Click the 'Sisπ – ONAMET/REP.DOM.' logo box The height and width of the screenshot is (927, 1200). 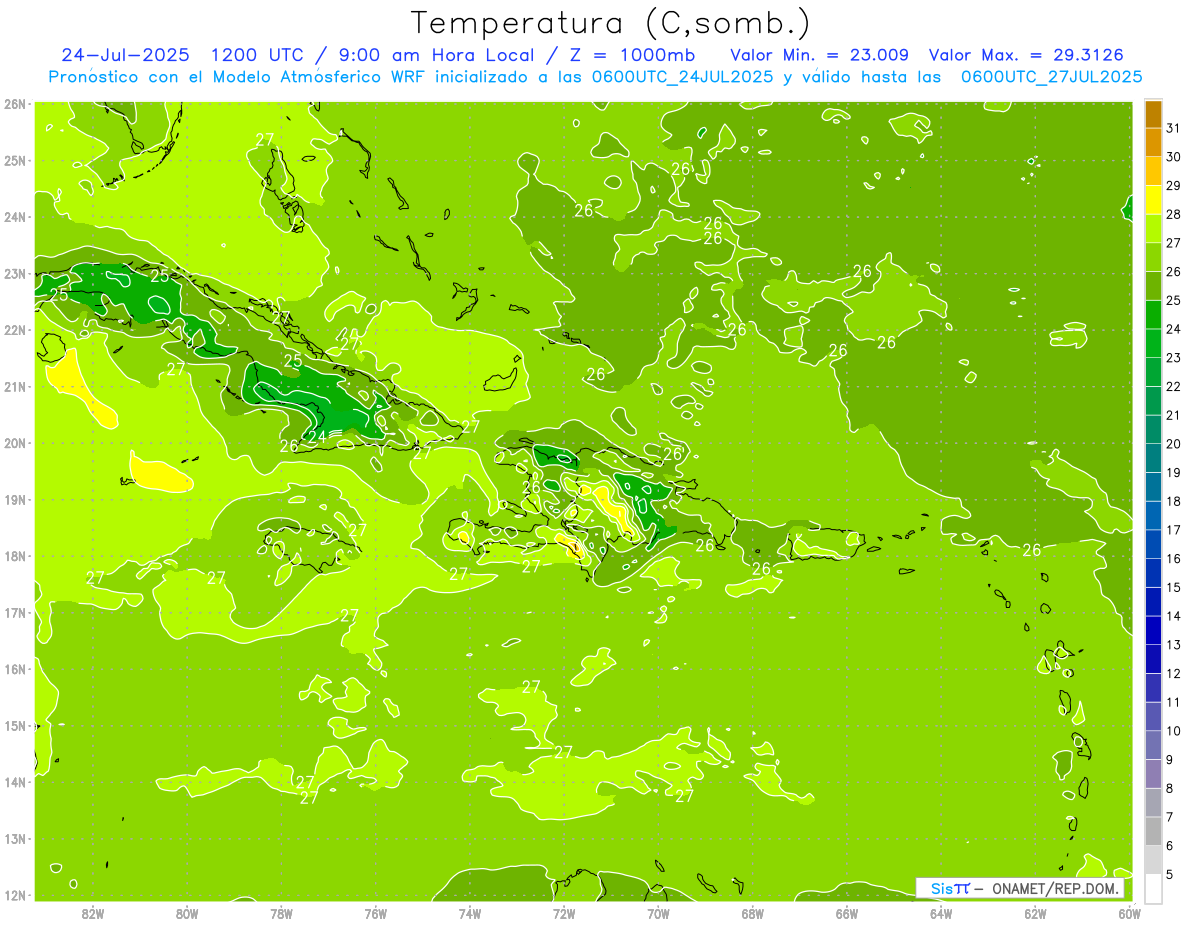click(x=1019, y=888)
